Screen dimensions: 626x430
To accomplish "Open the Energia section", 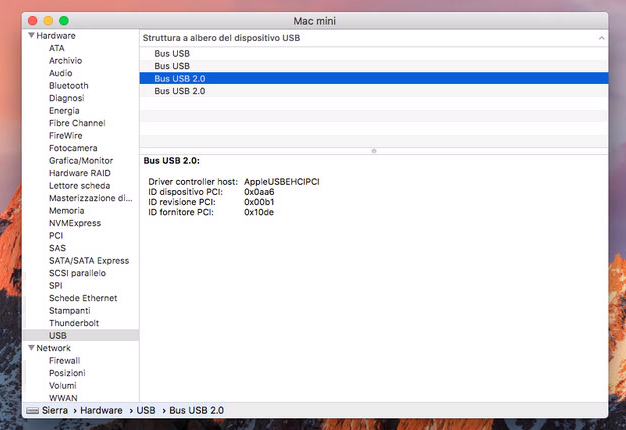I will [64, 111].
